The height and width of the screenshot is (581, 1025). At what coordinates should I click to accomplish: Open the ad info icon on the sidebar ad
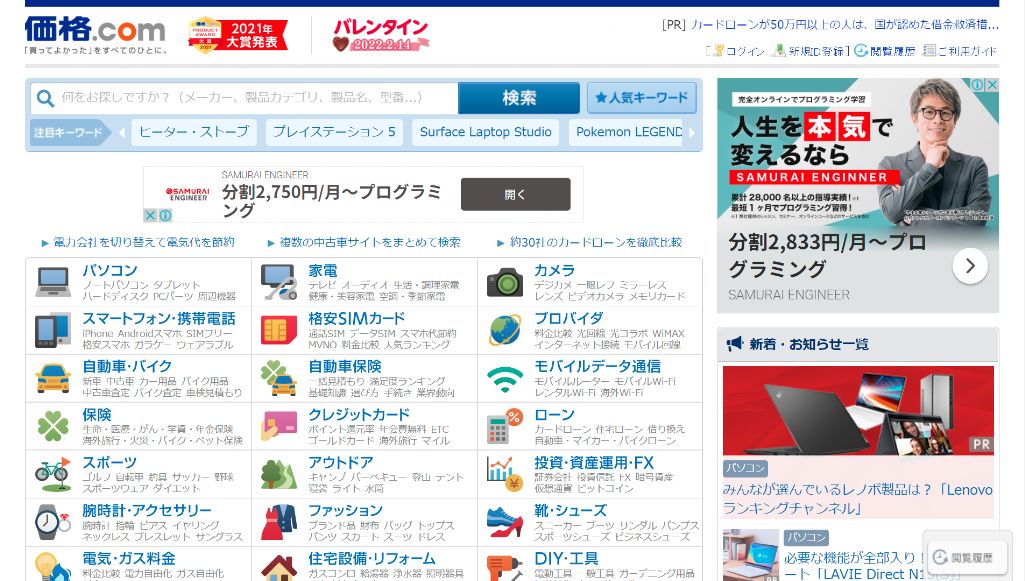[x=977, y=85]
